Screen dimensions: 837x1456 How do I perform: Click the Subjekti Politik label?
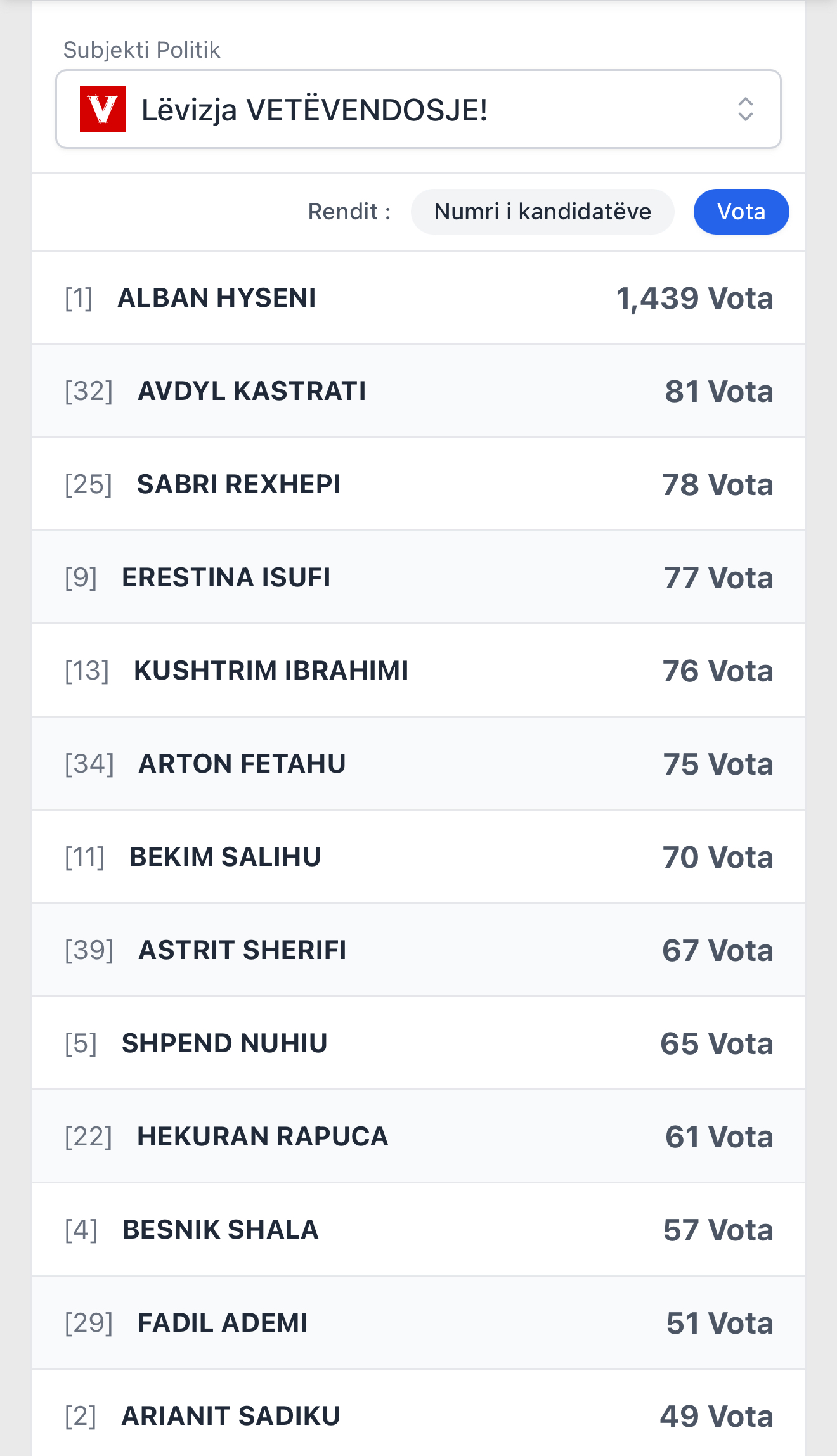tap(141, 50)
